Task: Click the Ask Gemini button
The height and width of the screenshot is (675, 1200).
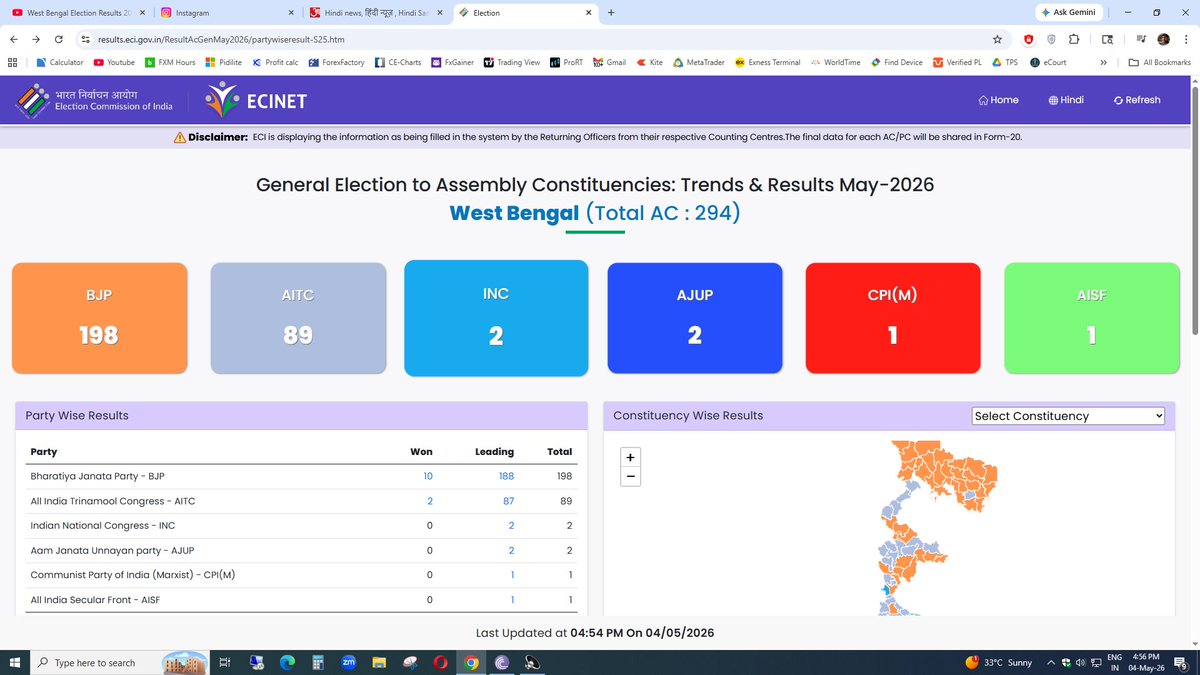Action: (1069, 12)
